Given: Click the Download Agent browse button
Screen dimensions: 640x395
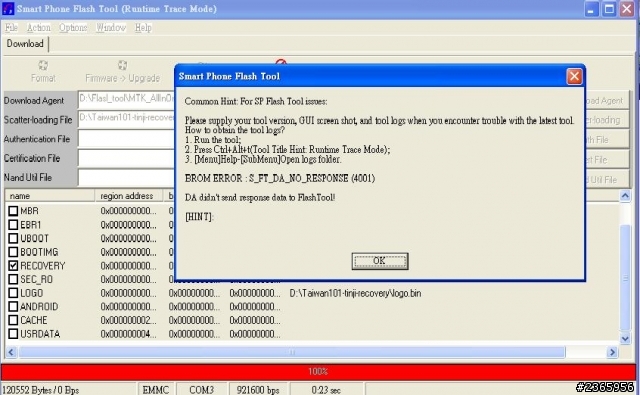Looking at the screenshot, I should pyautogui.click(x=607, y=100).
